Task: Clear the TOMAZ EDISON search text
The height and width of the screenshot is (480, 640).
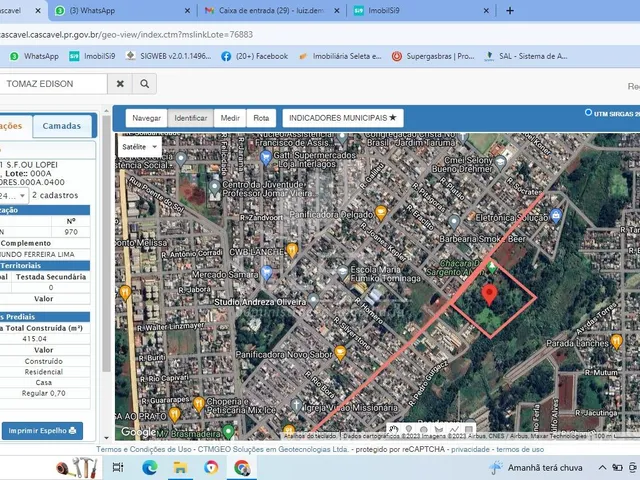Action: click(x=120, y=84)
